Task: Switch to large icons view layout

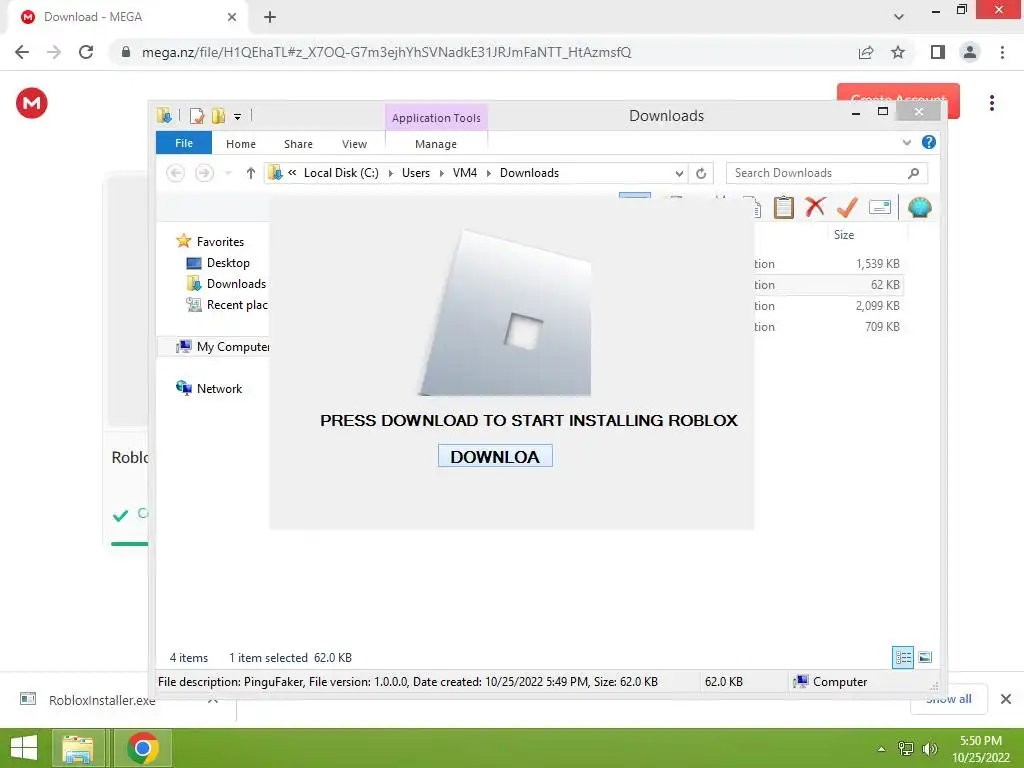Action: tap(925, 657)
